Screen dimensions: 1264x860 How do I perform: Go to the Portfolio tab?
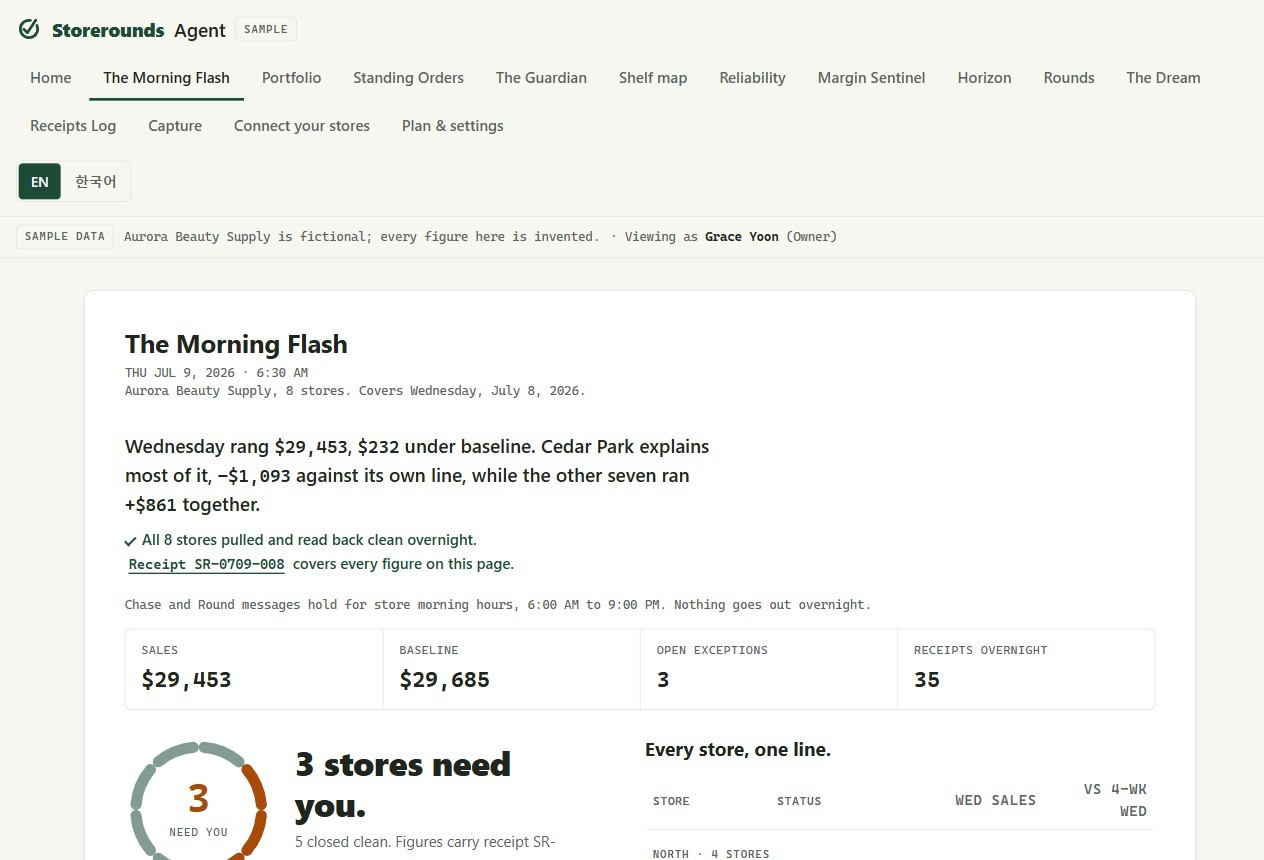tap(292, 78)
